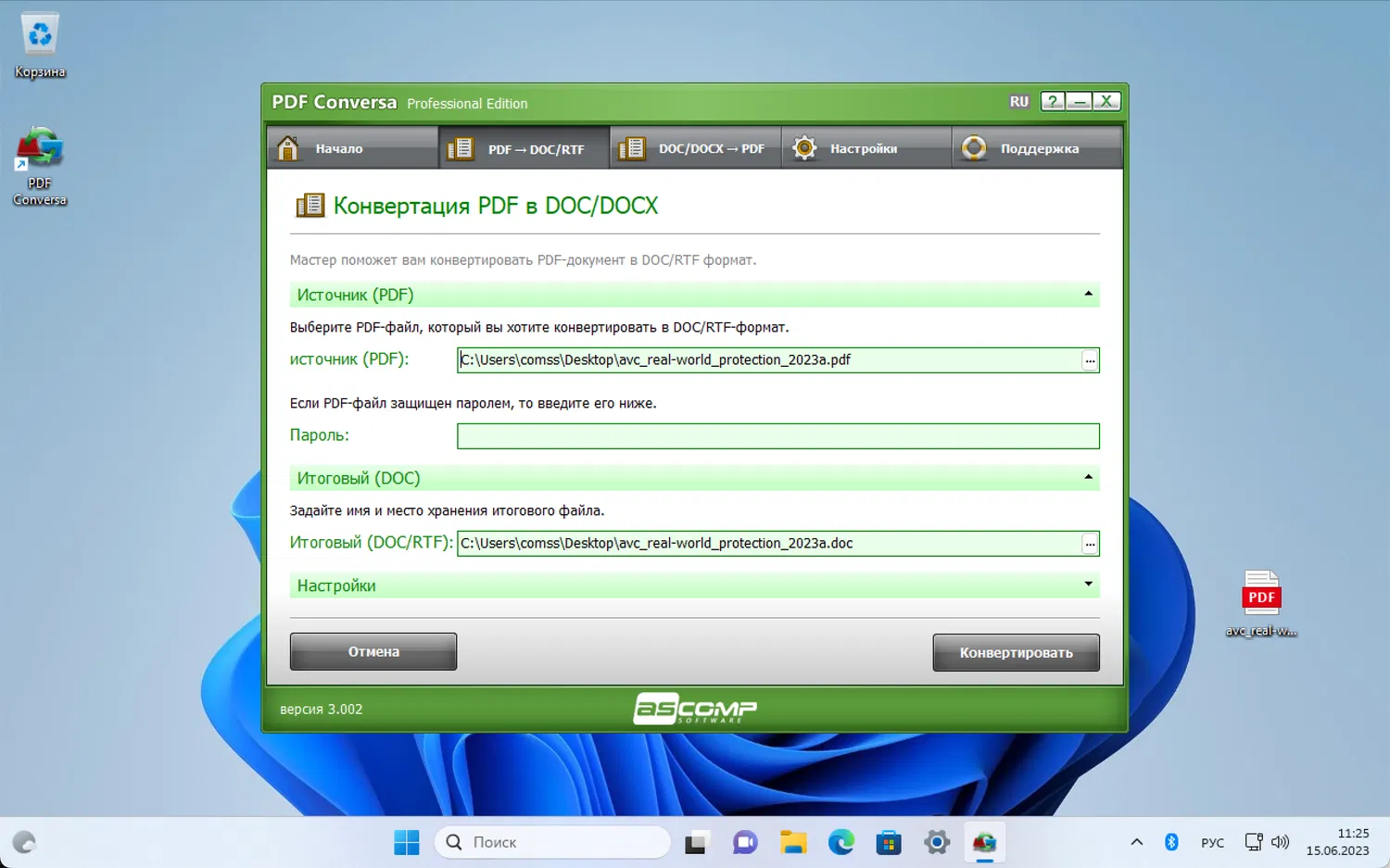Click the volume speaker tray icon
This screenshot has width=1390, height=868.
1280,842
